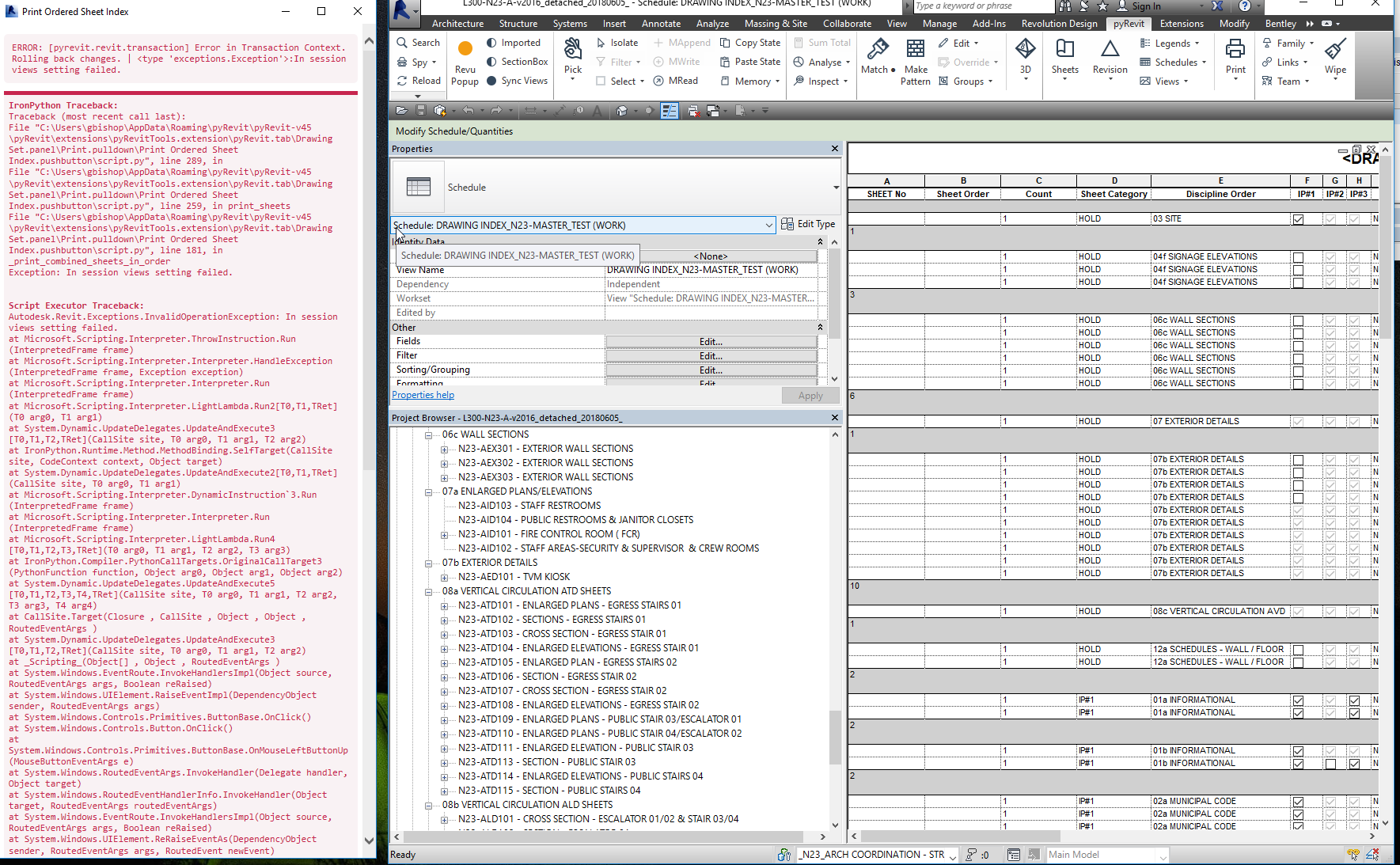Click the Undo arrow in quick-access toolbar

click(469, 111)
